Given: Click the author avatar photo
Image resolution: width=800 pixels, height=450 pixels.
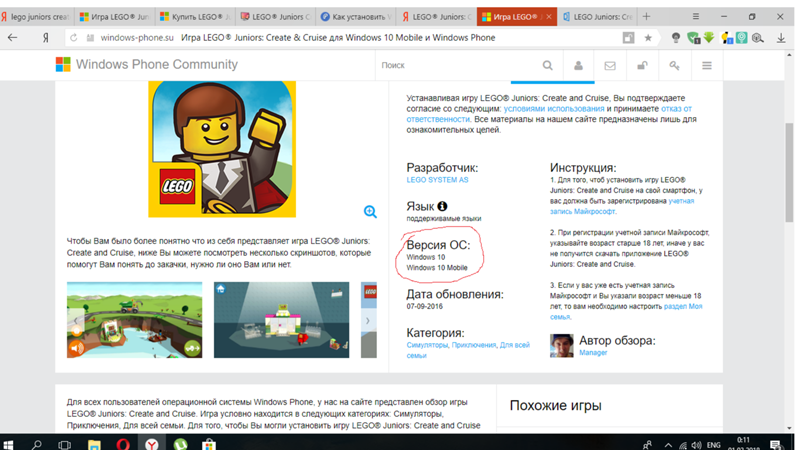Looking at the screenshot, I should (x=561, y=345).
